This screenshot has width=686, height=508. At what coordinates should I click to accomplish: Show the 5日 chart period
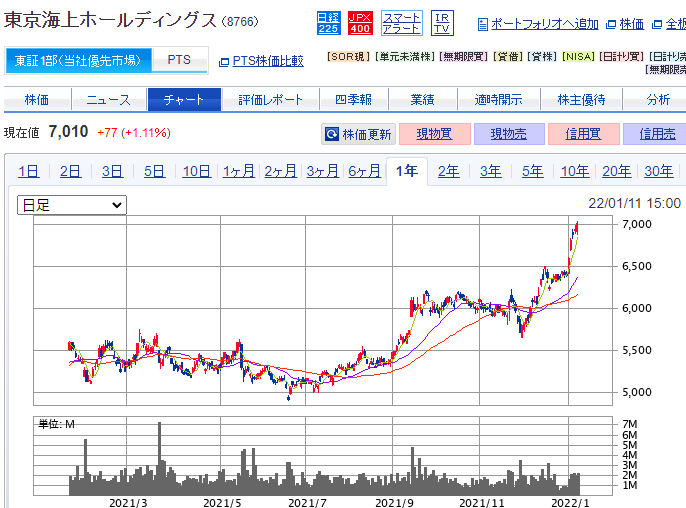(155, 171)
